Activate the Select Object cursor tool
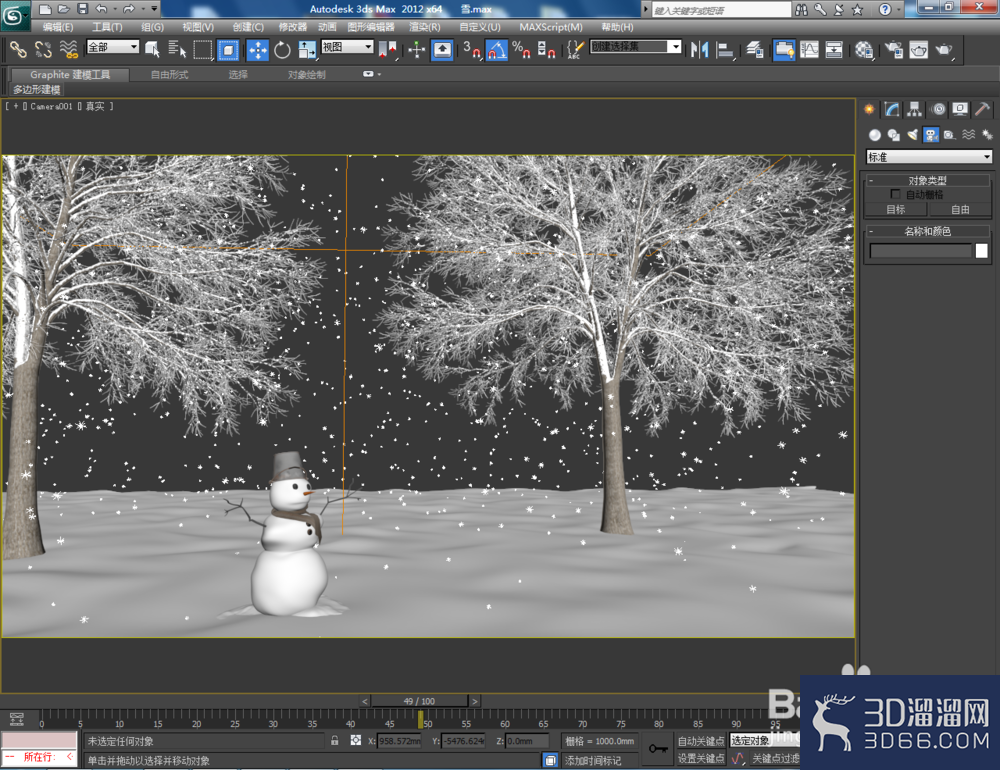Viewport: 1000px width, 770px height. [x=152, y=50]
